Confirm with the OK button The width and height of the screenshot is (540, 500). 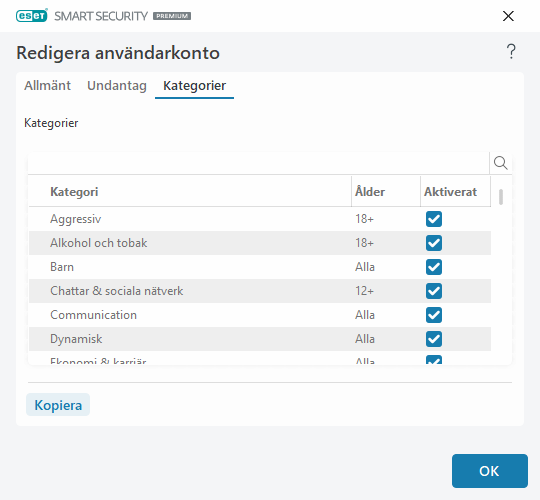tap(490, 471)
